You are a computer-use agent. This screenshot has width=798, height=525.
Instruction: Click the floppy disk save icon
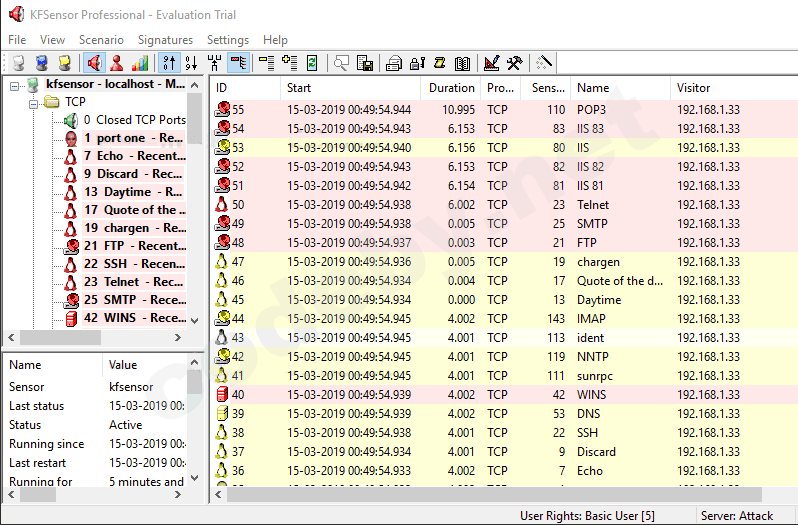click(x=365, y=63)
